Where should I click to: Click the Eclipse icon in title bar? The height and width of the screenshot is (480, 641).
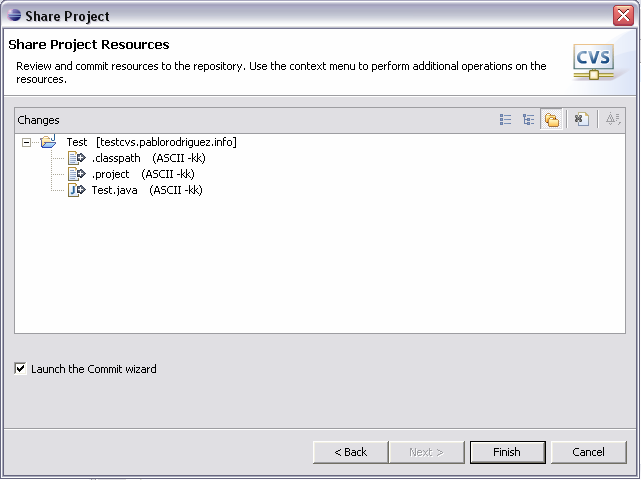coord(14,16)
